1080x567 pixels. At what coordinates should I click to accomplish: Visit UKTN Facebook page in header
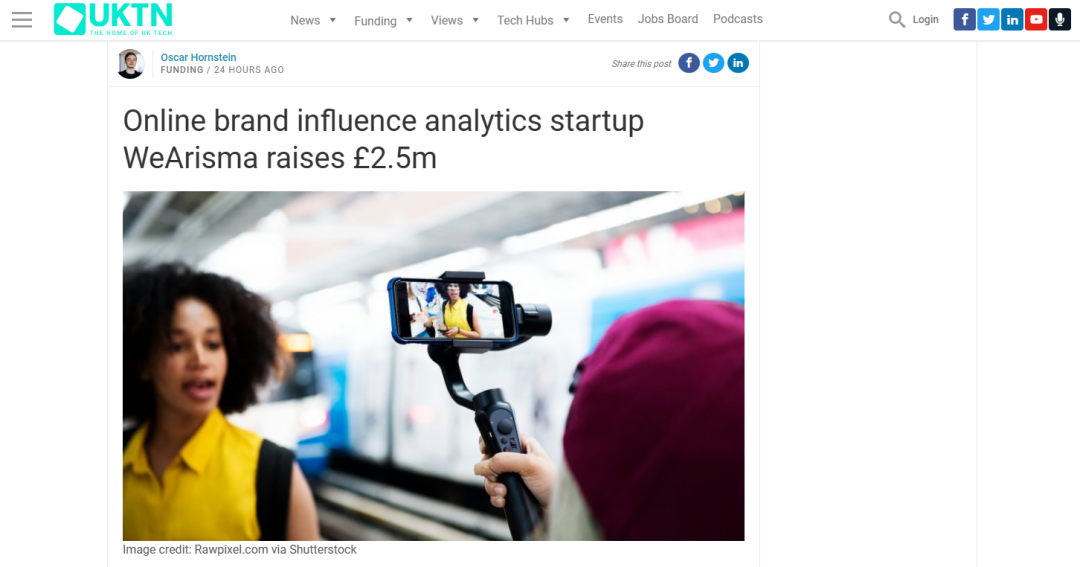click(x=964, y=19)
